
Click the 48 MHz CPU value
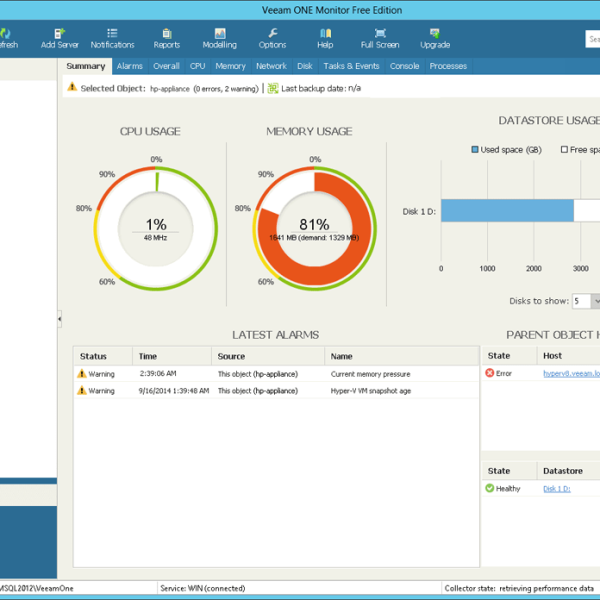155,238
